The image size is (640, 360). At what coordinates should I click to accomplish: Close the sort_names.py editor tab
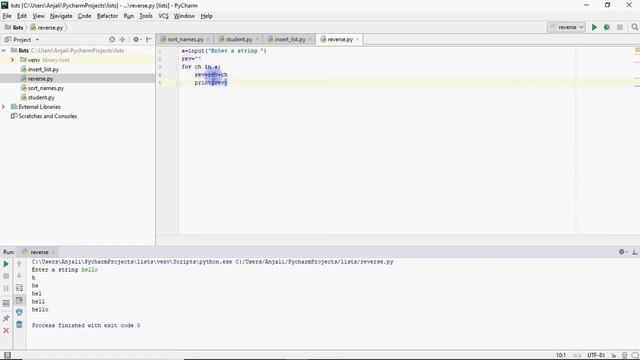(208, 40)
